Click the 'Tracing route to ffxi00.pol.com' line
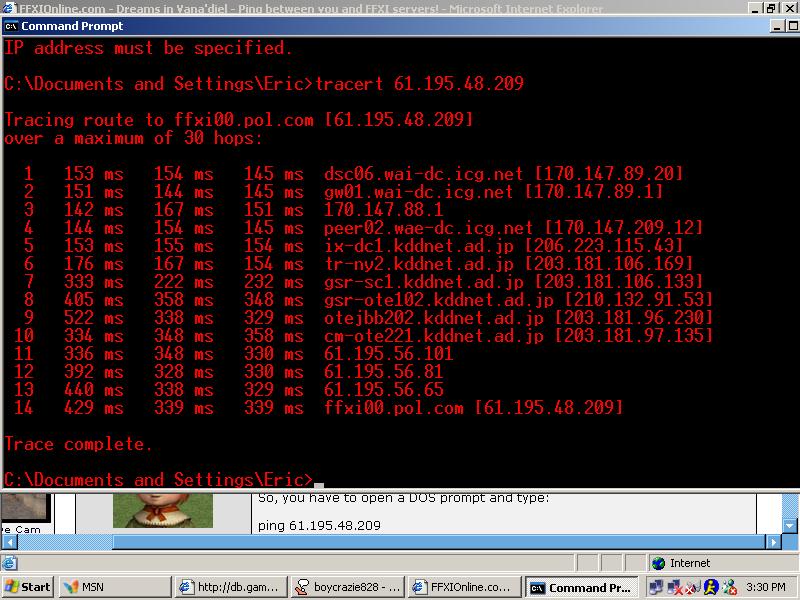 [x=239, y=120]
